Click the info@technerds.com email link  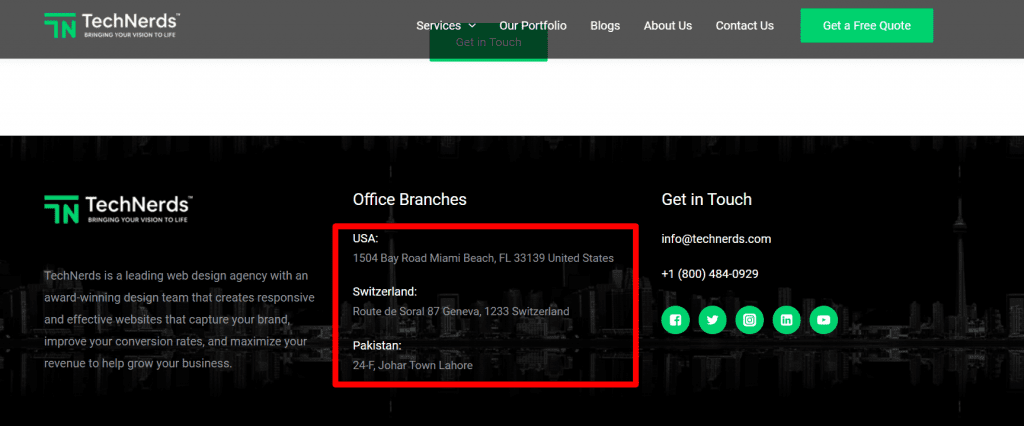[716, 239]
